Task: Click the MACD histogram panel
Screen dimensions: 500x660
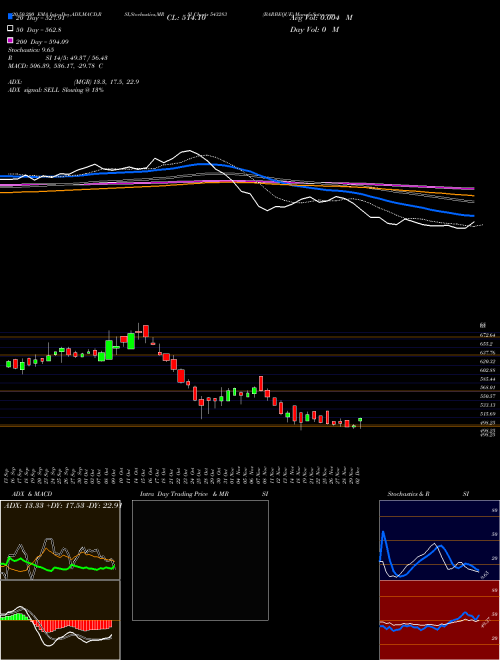Action: click(x=60, y=620)
